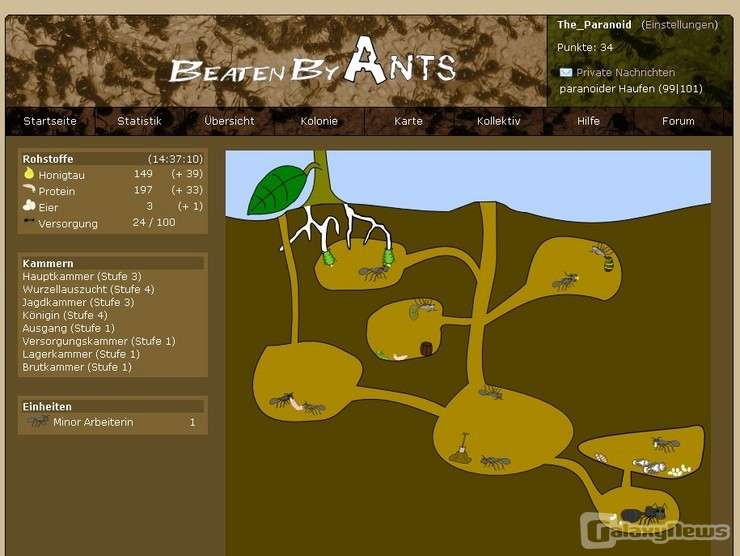
Task: Click the ant carrying green prey
Action: [423, 309]
